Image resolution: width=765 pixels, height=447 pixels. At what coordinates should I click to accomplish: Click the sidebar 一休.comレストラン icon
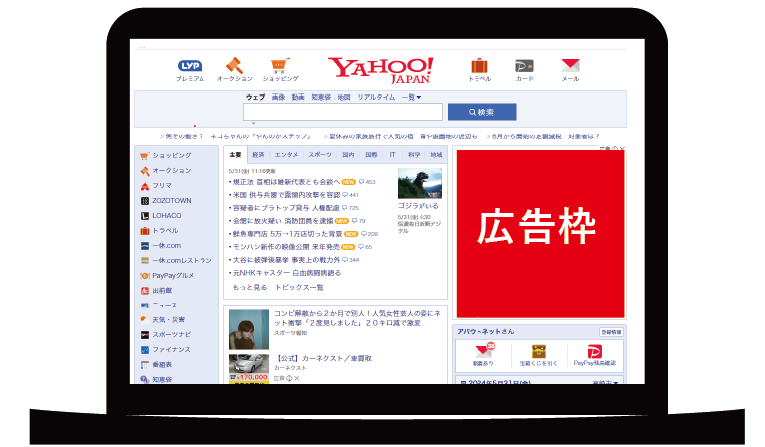point(144,261)
